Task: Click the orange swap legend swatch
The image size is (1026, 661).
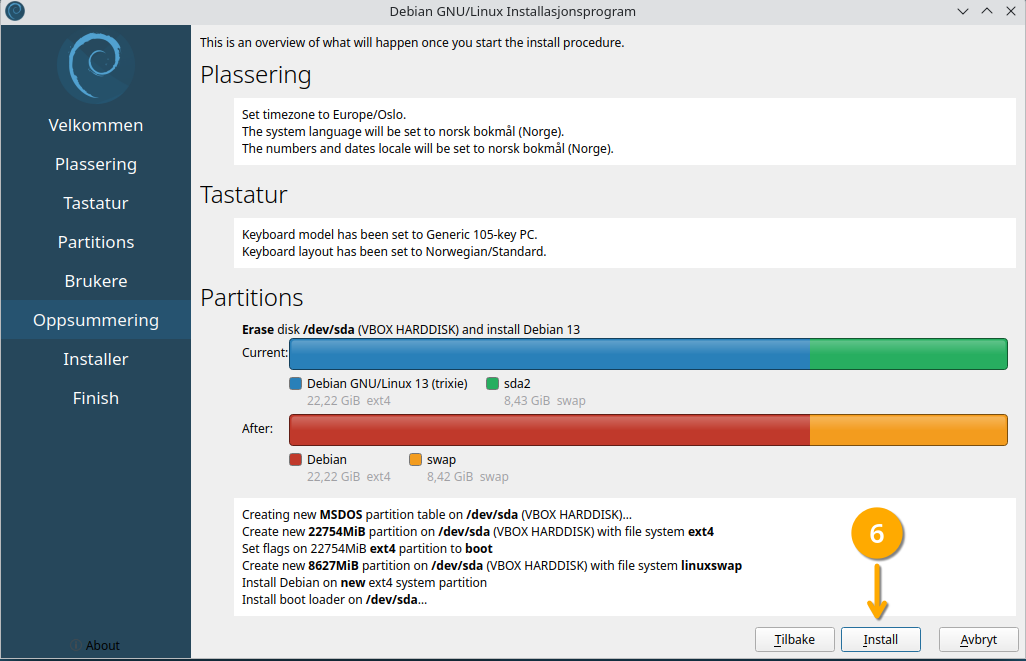Action: [x=416, y=459]
